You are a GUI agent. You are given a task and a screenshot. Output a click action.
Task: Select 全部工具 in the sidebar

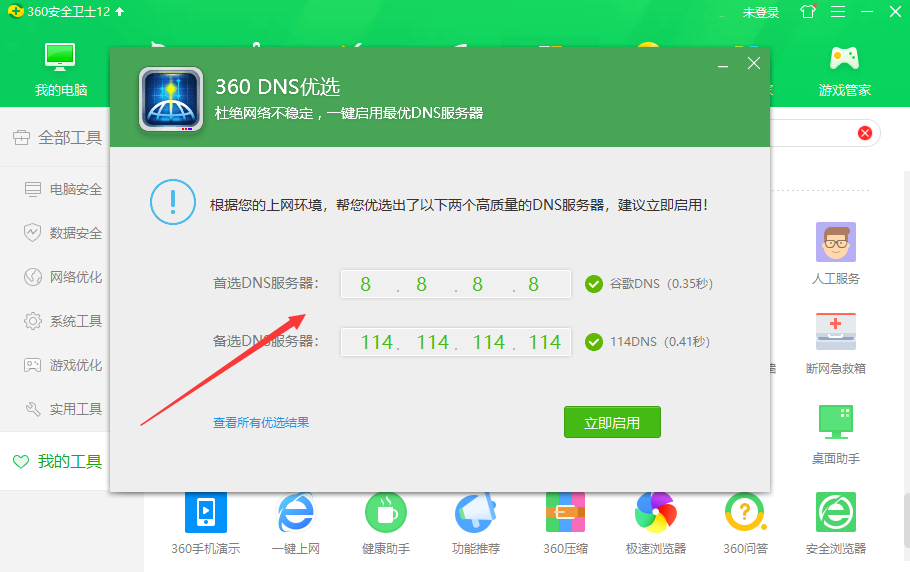tap(57, 138)
